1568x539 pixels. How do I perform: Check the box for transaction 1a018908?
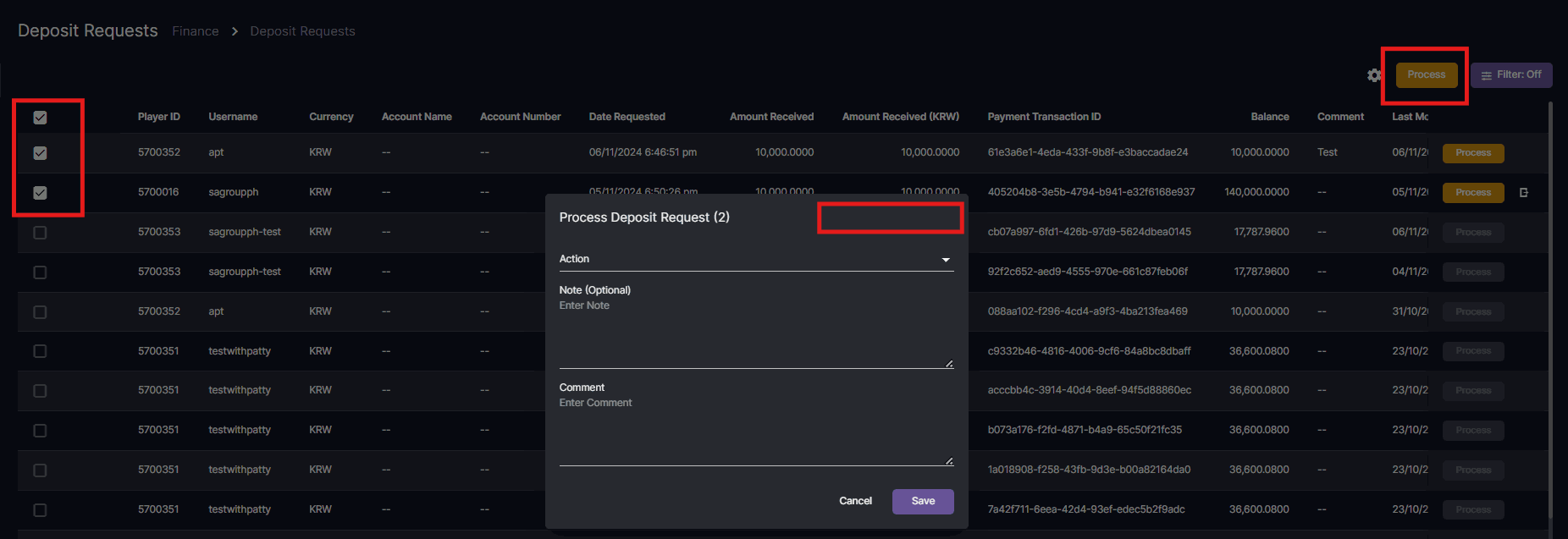pyautogui.click(x=40, y=470)
